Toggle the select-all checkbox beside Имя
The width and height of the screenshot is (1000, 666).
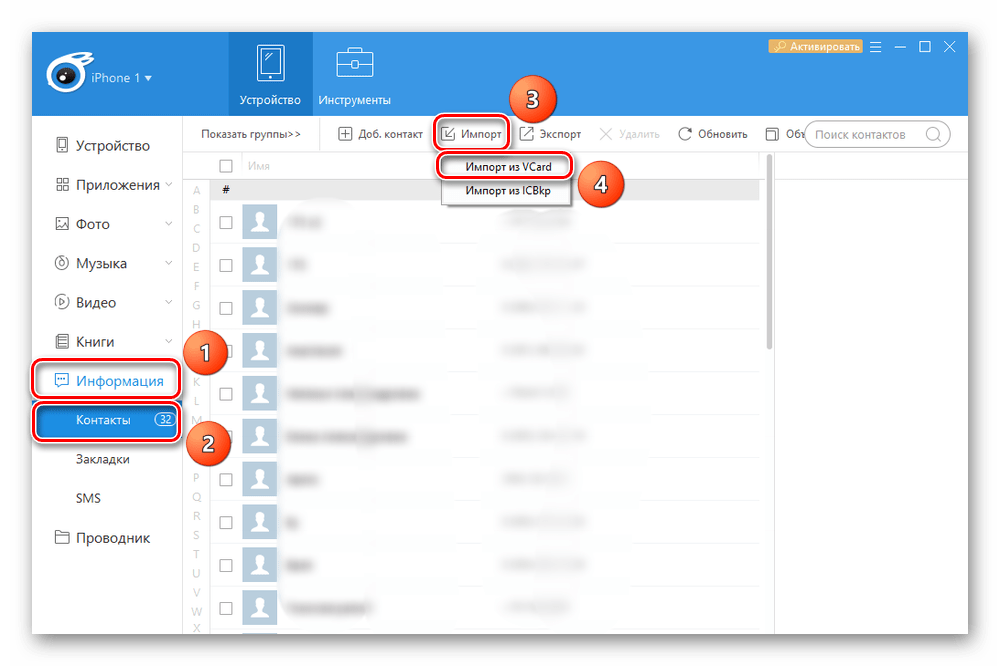pos(226,166)
